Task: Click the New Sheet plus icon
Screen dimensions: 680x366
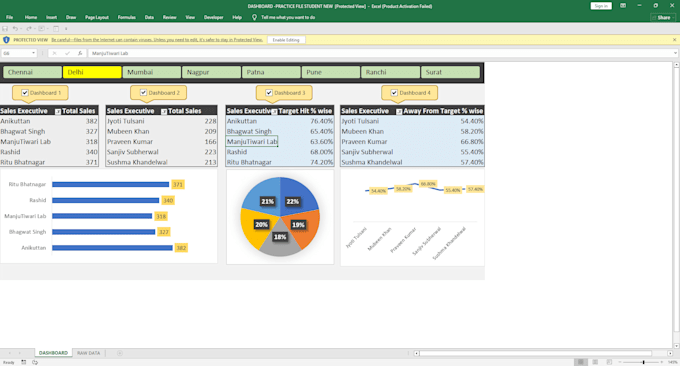Action: (x=120, y=353)
